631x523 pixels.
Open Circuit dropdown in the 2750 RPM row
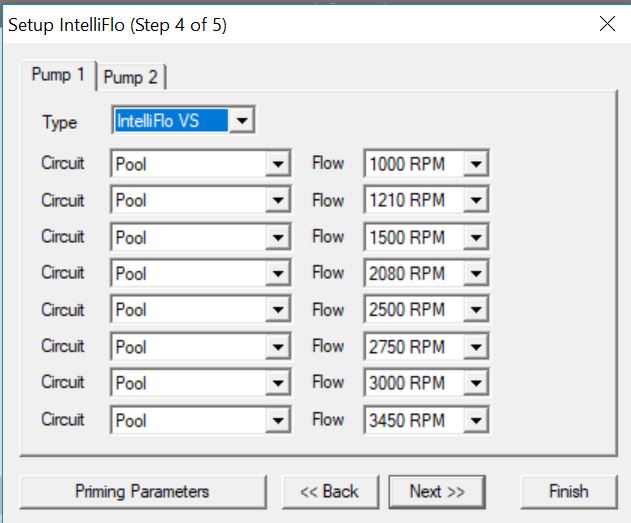[200, 346]
